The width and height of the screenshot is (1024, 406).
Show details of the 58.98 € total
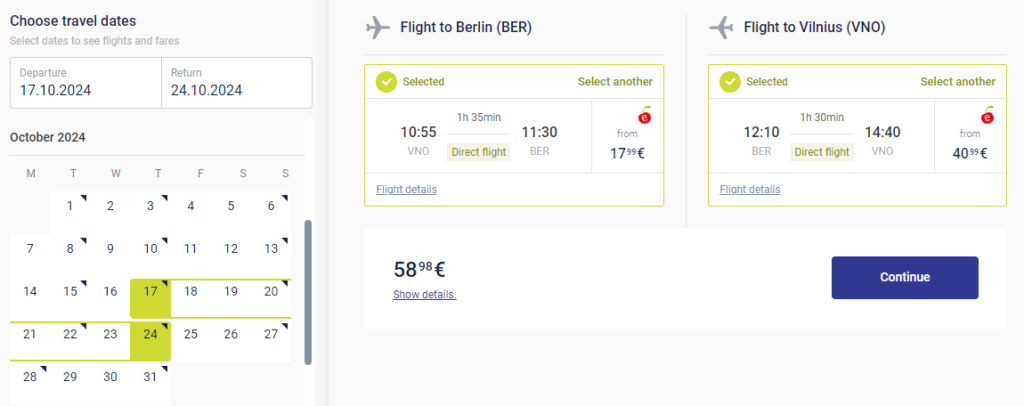pyautogui.click(x=425, y=295)
